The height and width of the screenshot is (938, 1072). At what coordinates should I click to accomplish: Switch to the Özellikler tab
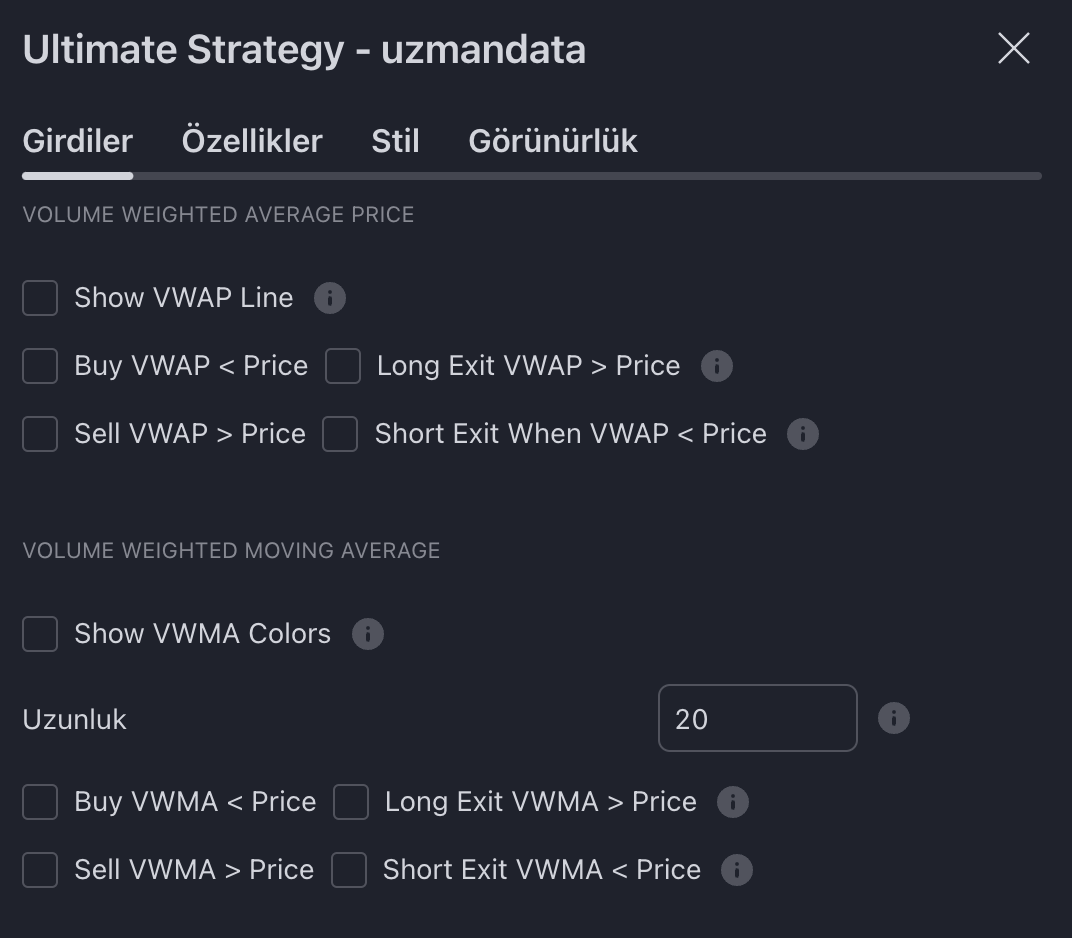tap(252, 141)
